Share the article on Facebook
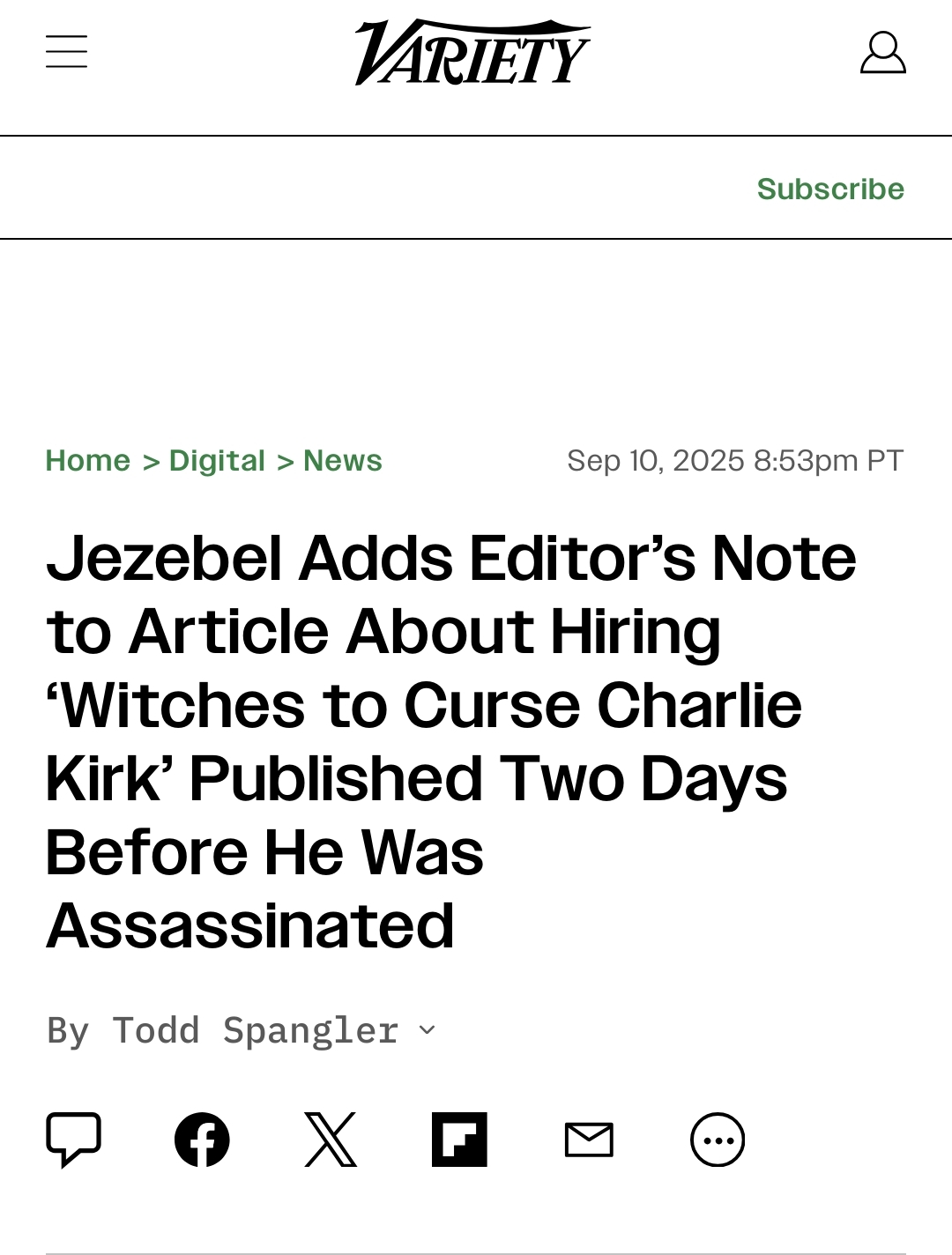Viewport: 952px width, 1255px height. pyautogui.click(x=202, y=1140)
